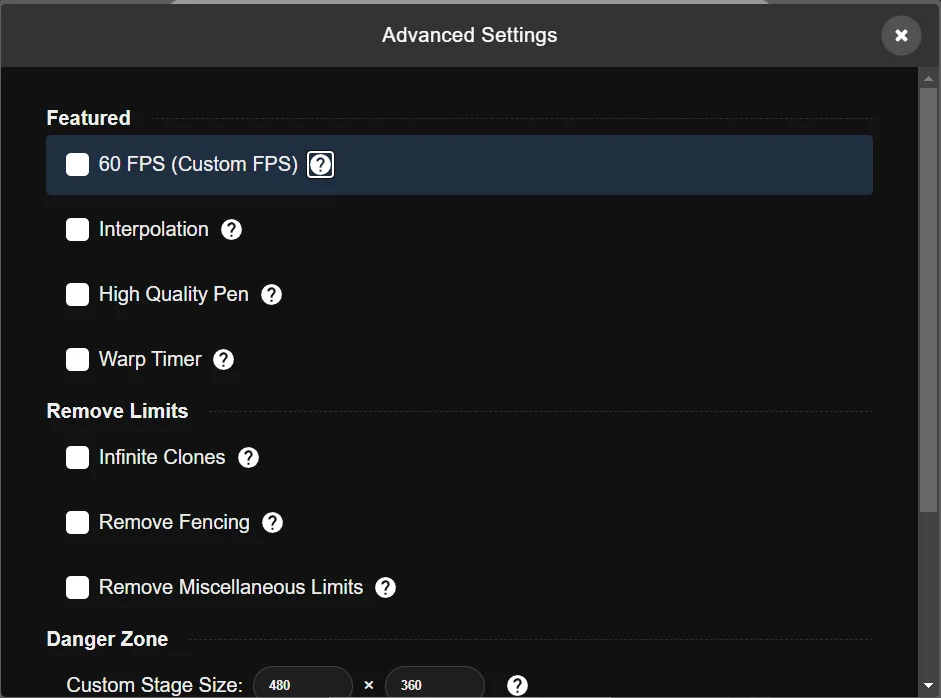941x698 pixels.
Task: Enable the 60 FPS Custom FPS option
Action: [77, 164]
